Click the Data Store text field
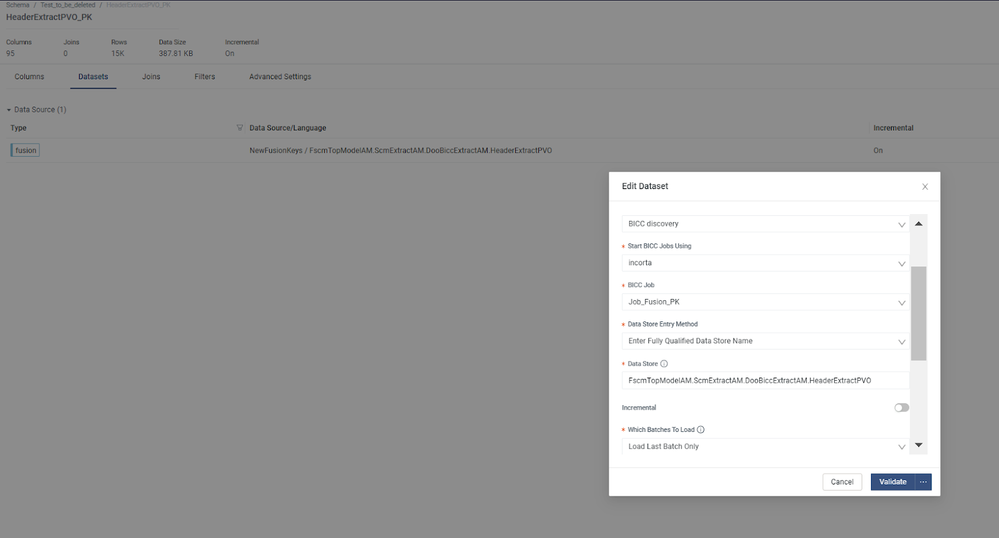The image size is (999, 538). coord(765,381)
